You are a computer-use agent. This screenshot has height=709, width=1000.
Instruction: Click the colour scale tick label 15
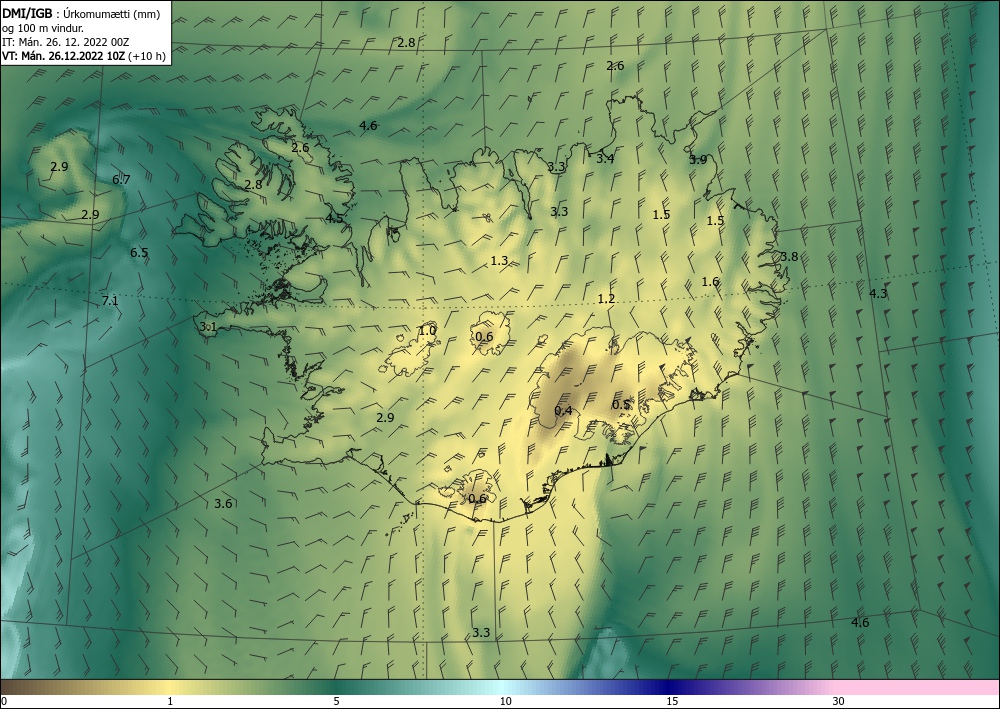672,702
